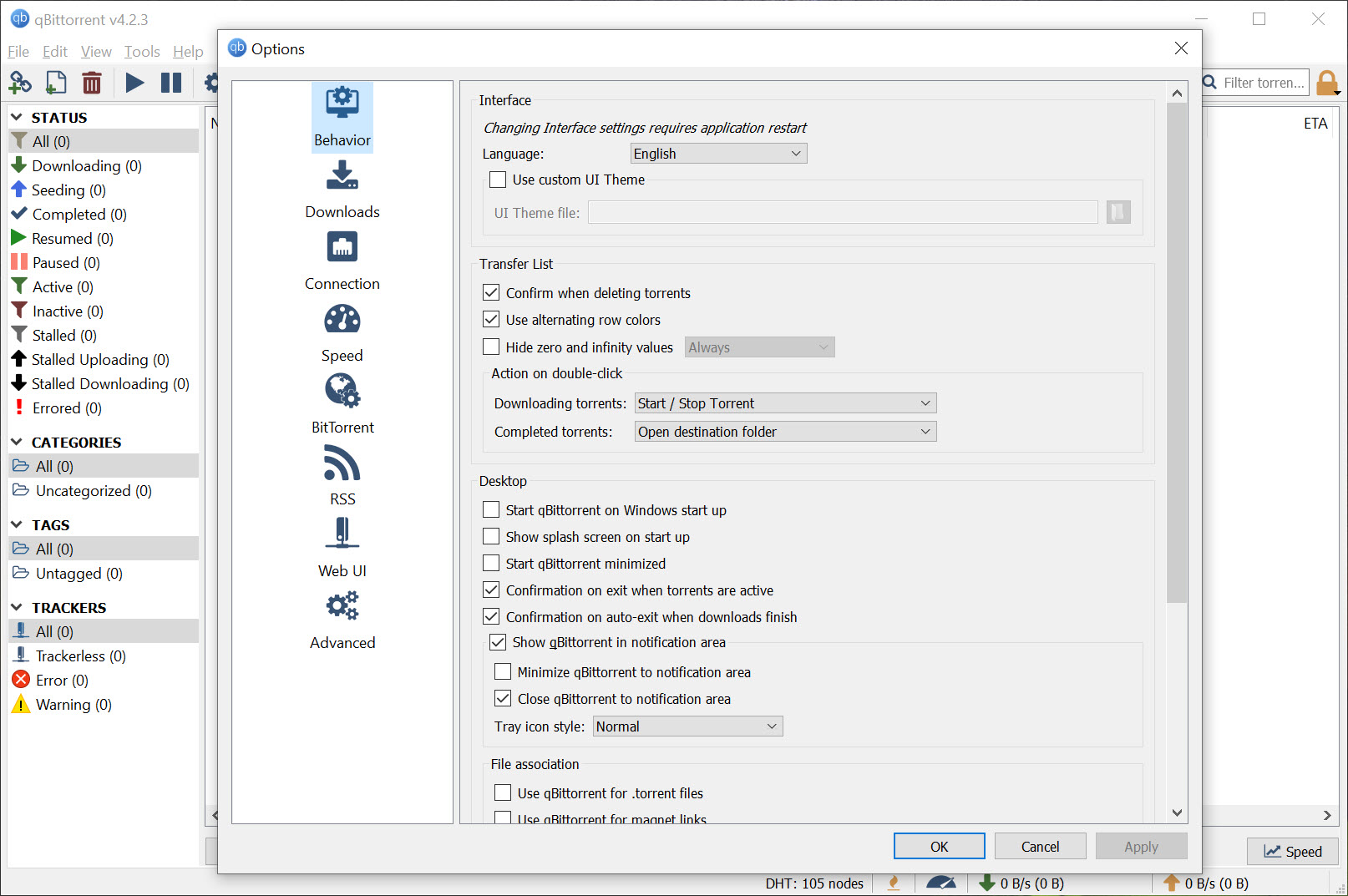Screen dimensions: 1348x896
Task: Click the Apply button
Action: [1142, 847]
